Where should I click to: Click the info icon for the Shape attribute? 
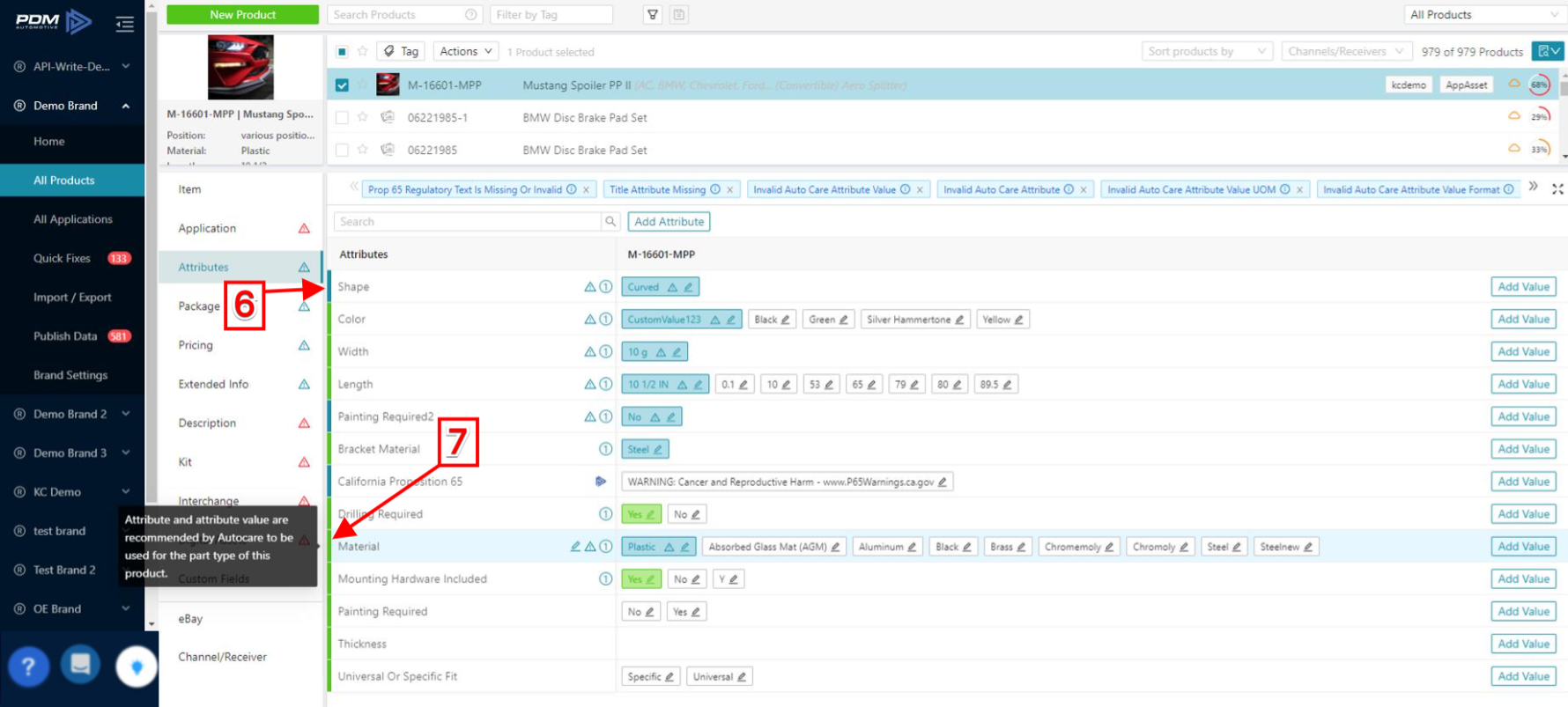pos(606,286)
